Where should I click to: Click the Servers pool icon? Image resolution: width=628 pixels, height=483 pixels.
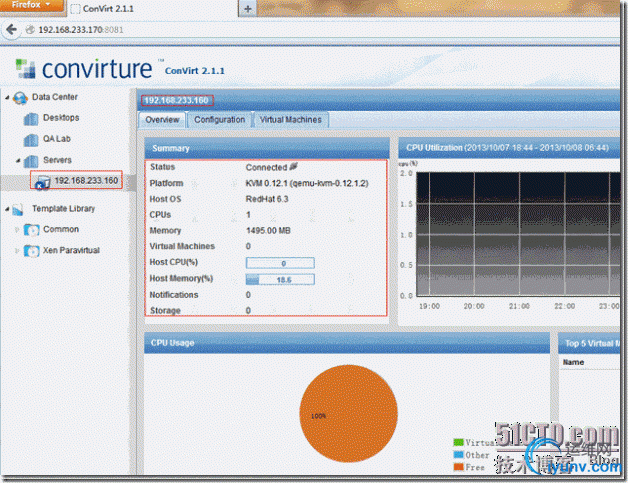coord(31,160)
